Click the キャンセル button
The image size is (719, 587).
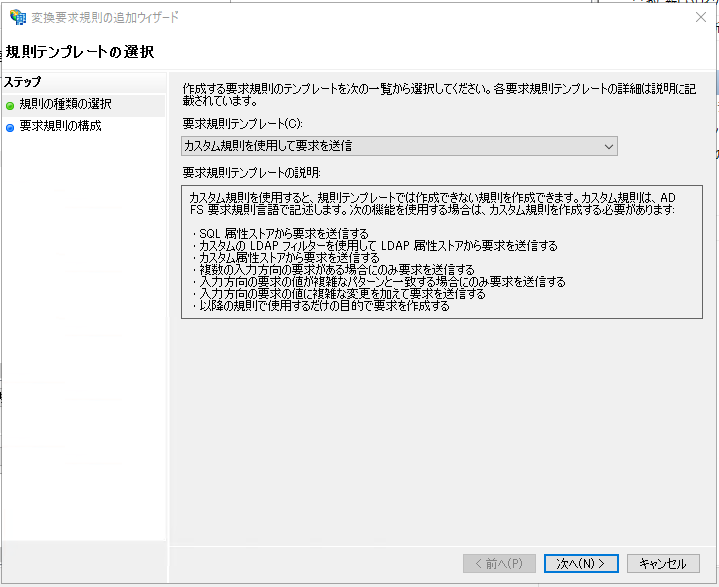tap(663, 564)
